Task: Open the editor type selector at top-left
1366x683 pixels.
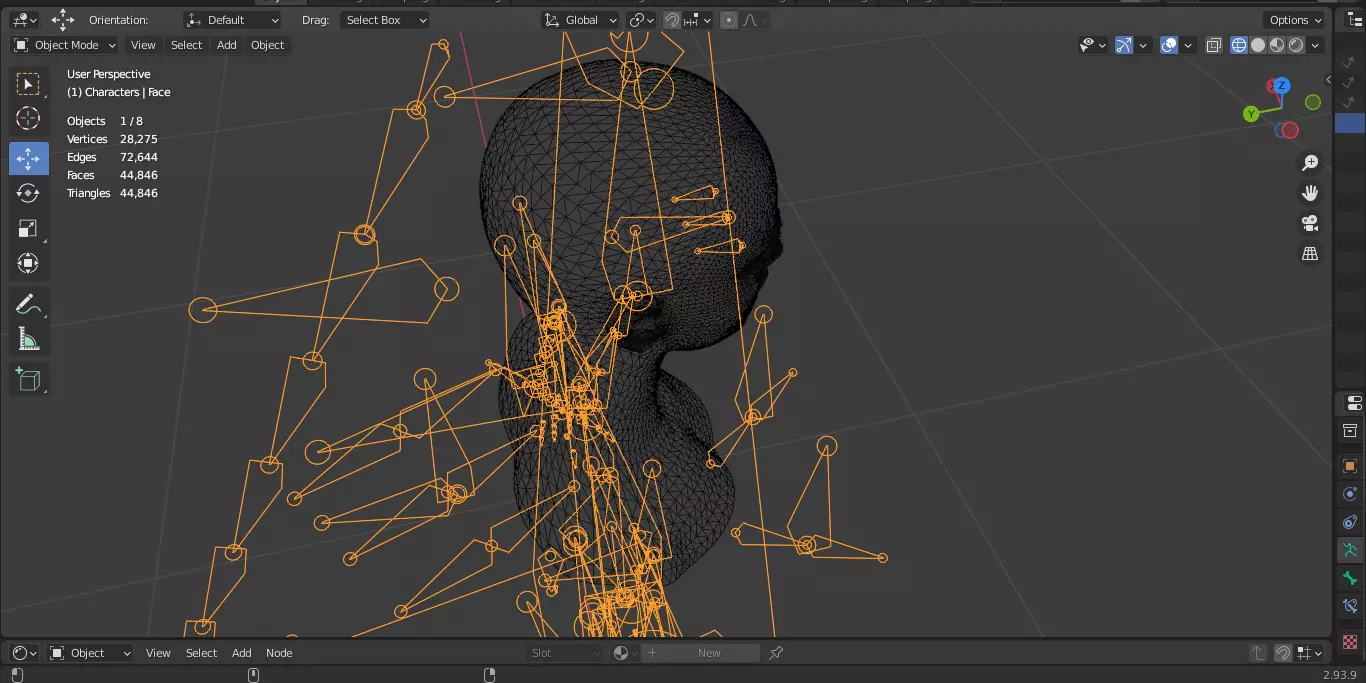Action: [24, 20]
